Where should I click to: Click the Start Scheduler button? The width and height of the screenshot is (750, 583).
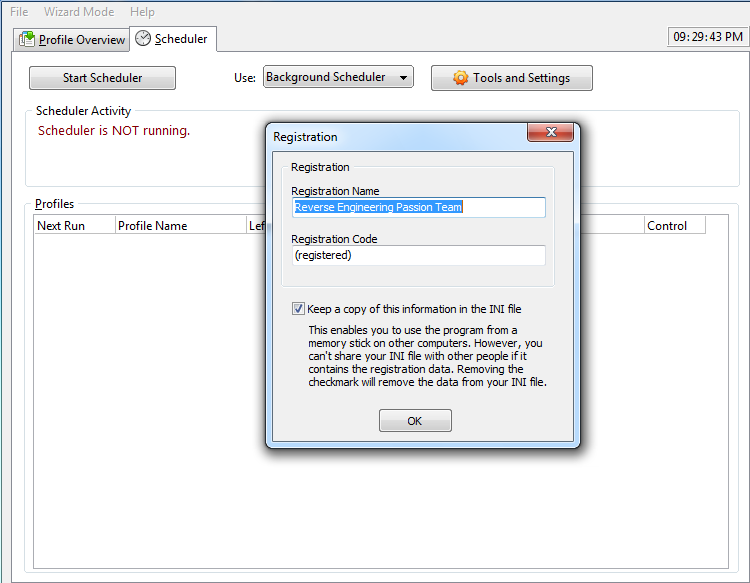pos(102,78)
